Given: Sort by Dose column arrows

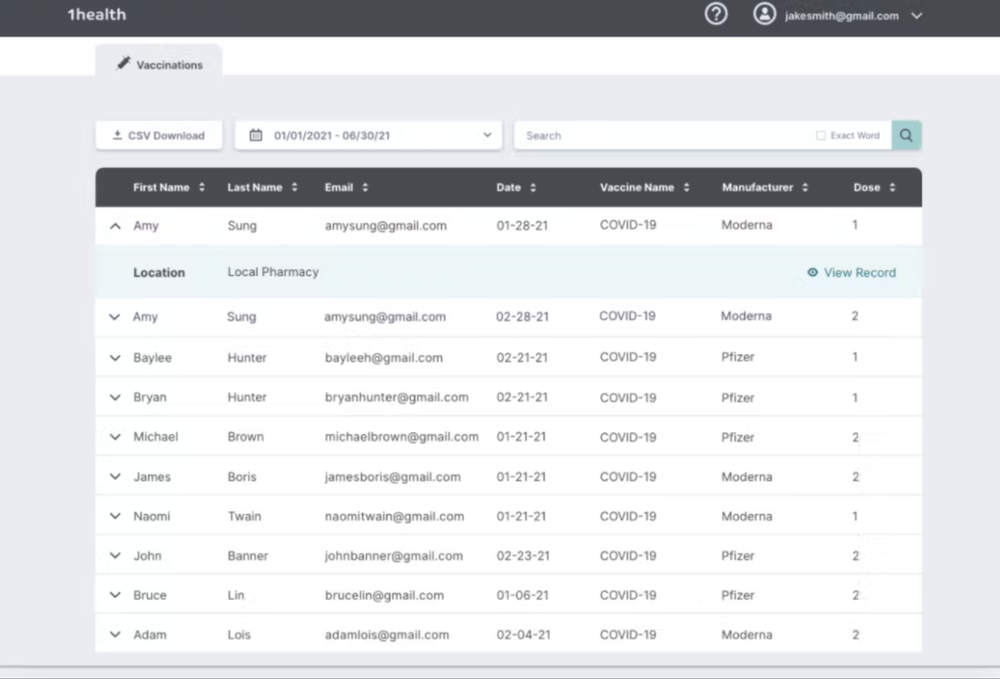Looking at the screenshot, I should click(892, 188).
